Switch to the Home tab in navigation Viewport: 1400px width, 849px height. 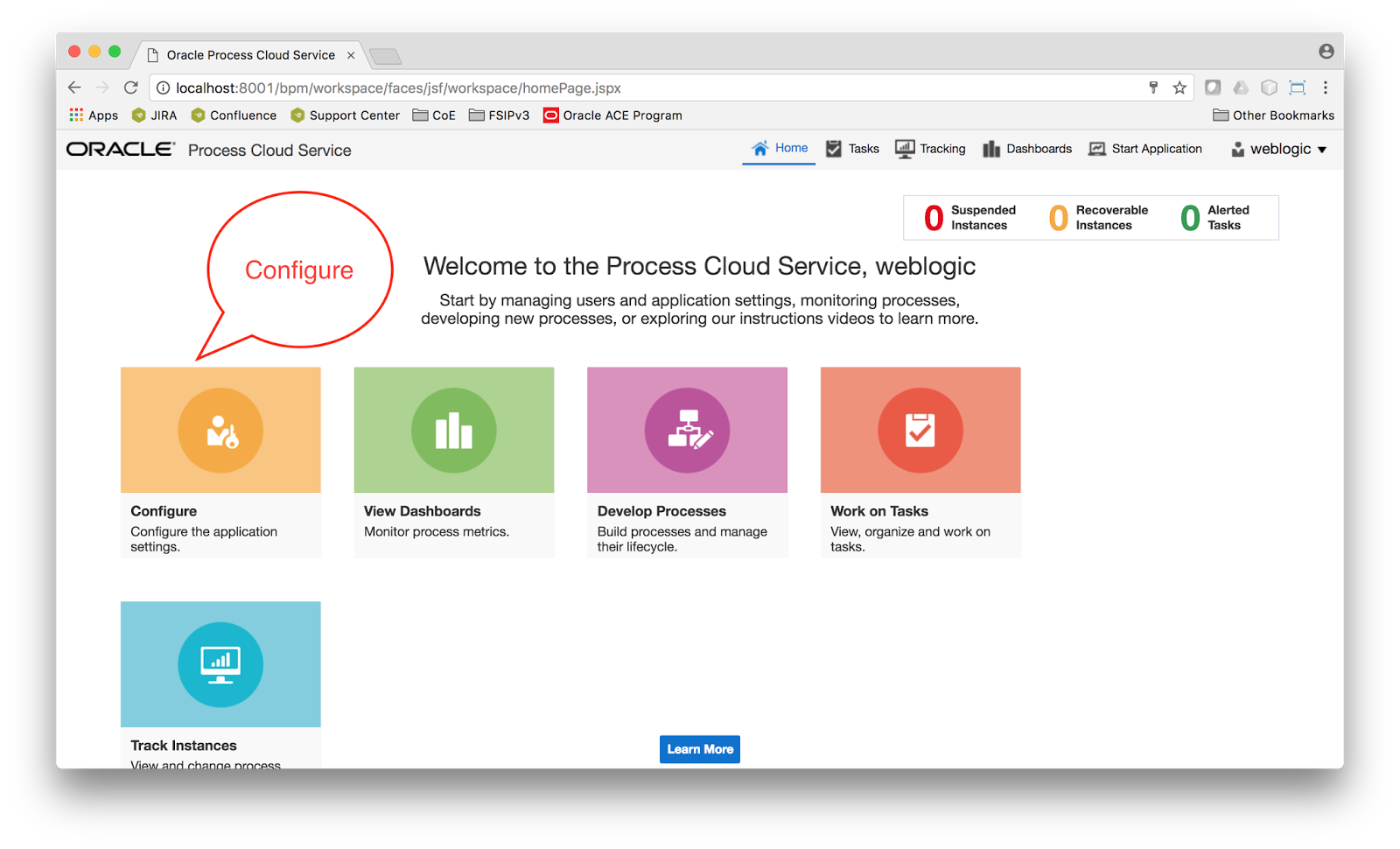coord(778,149)
